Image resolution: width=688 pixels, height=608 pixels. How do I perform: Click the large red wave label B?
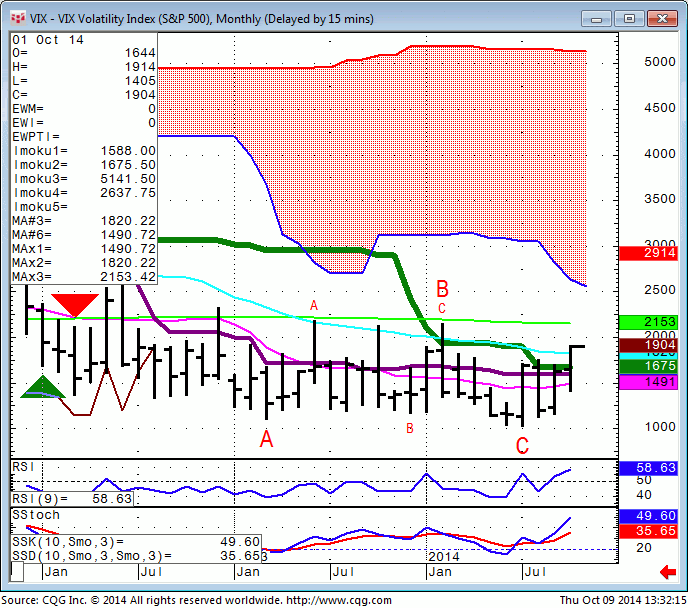click(x=442, y=289)
